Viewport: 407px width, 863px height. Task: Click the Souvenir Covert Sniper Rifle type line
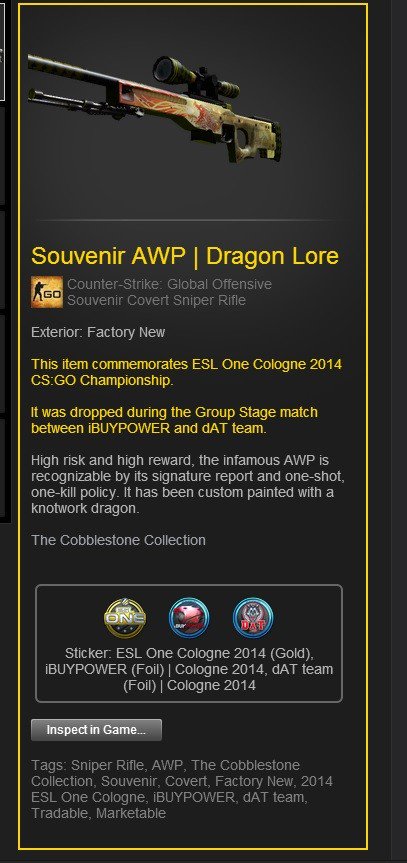coord(156,301)
